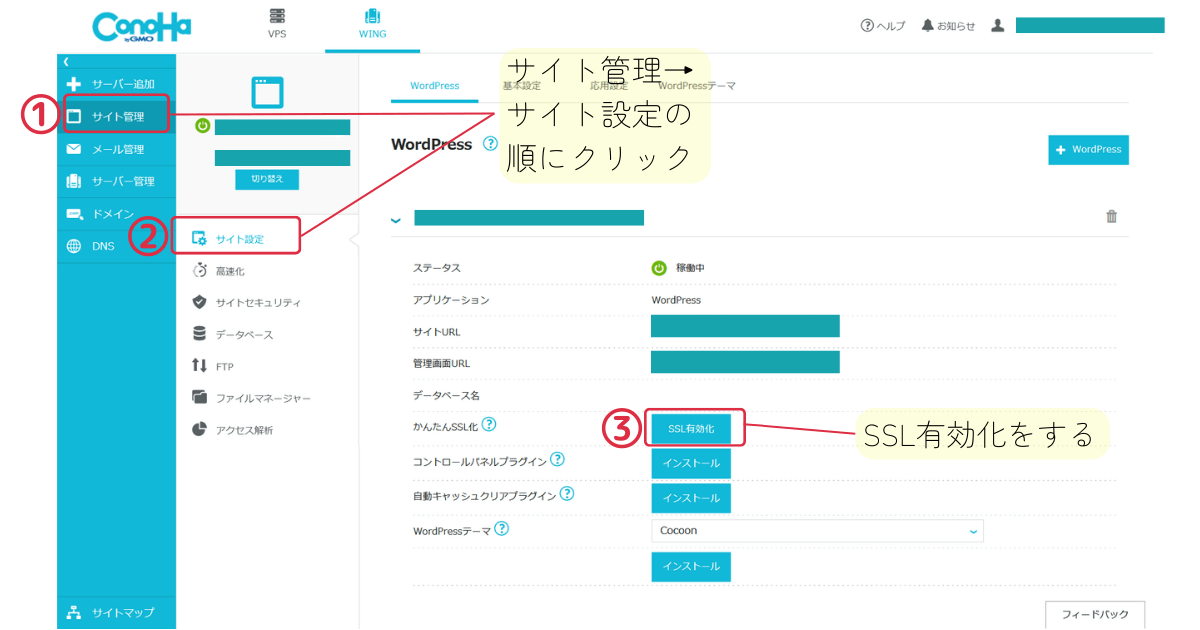Collapse the site details chevron
This screenshot has width=1200, height=630.
[x=396, y=219]
